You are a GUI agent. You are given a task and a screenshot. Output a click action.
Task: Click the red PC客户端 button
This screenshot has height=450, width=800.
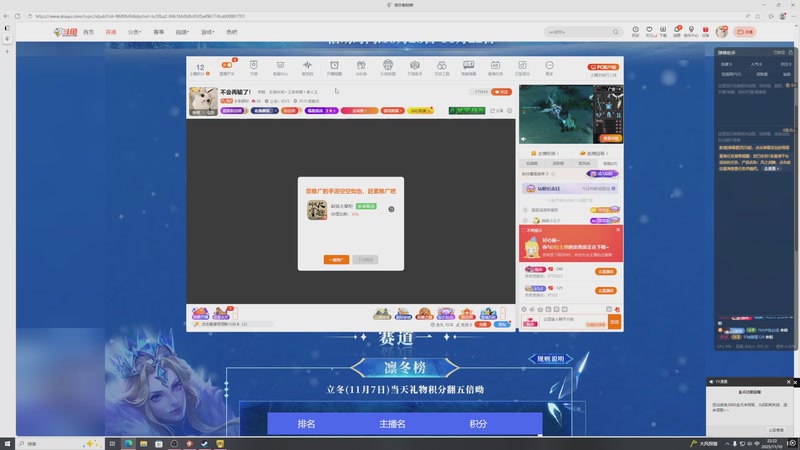(603, 67)
